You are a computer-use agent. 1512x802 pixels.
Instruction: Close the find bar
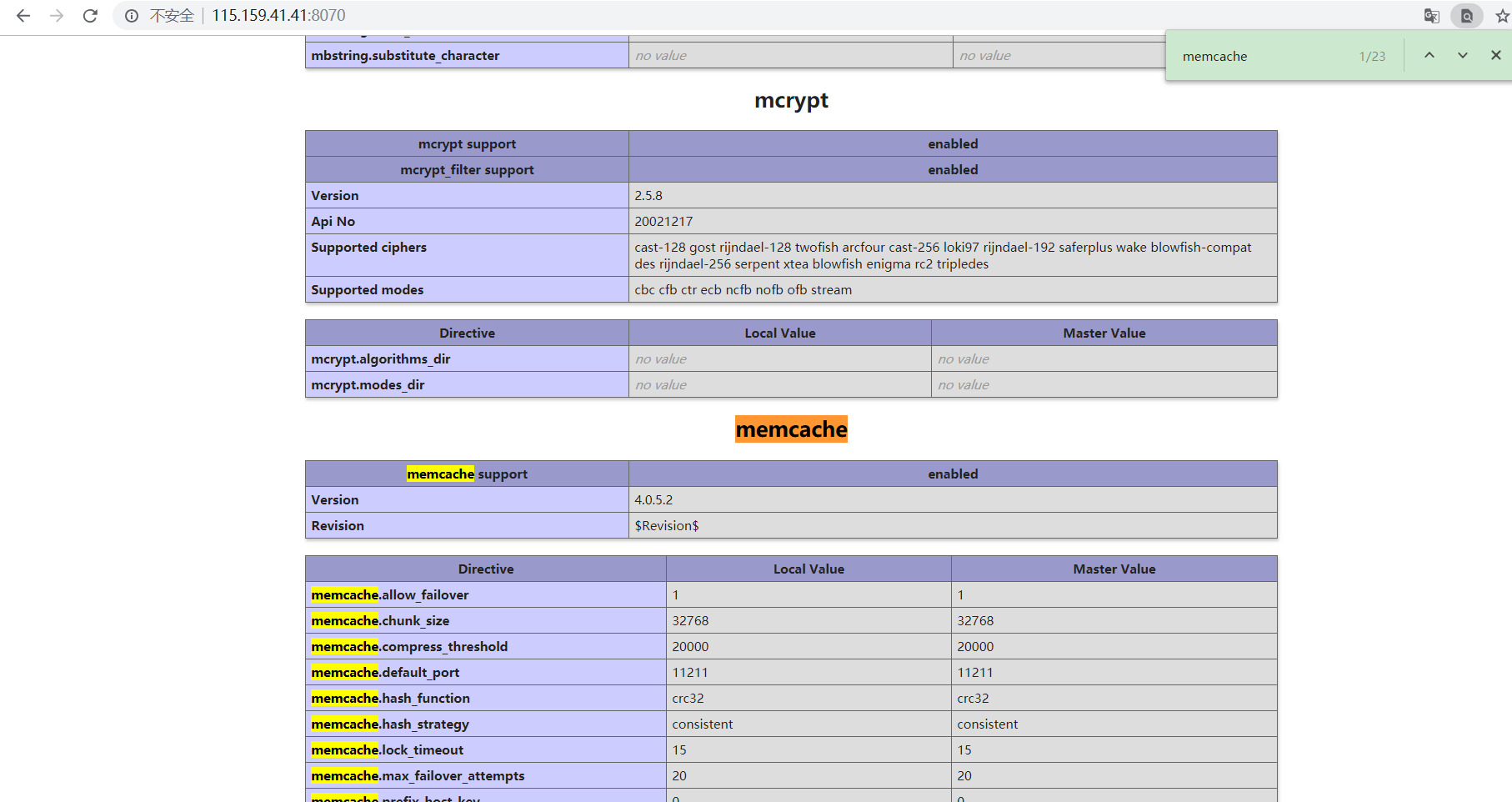point(1496,56)
